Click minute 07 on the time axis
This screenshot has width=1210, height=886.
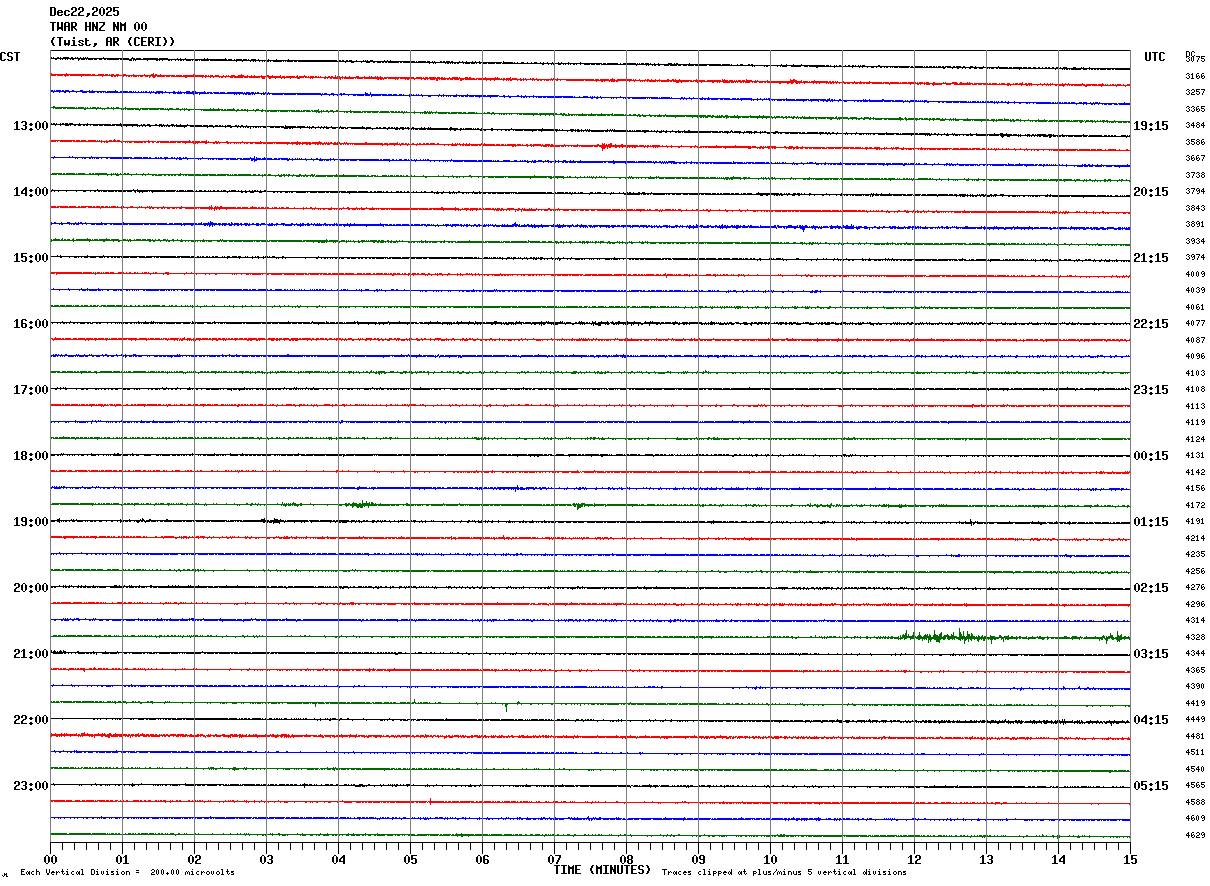554,859
